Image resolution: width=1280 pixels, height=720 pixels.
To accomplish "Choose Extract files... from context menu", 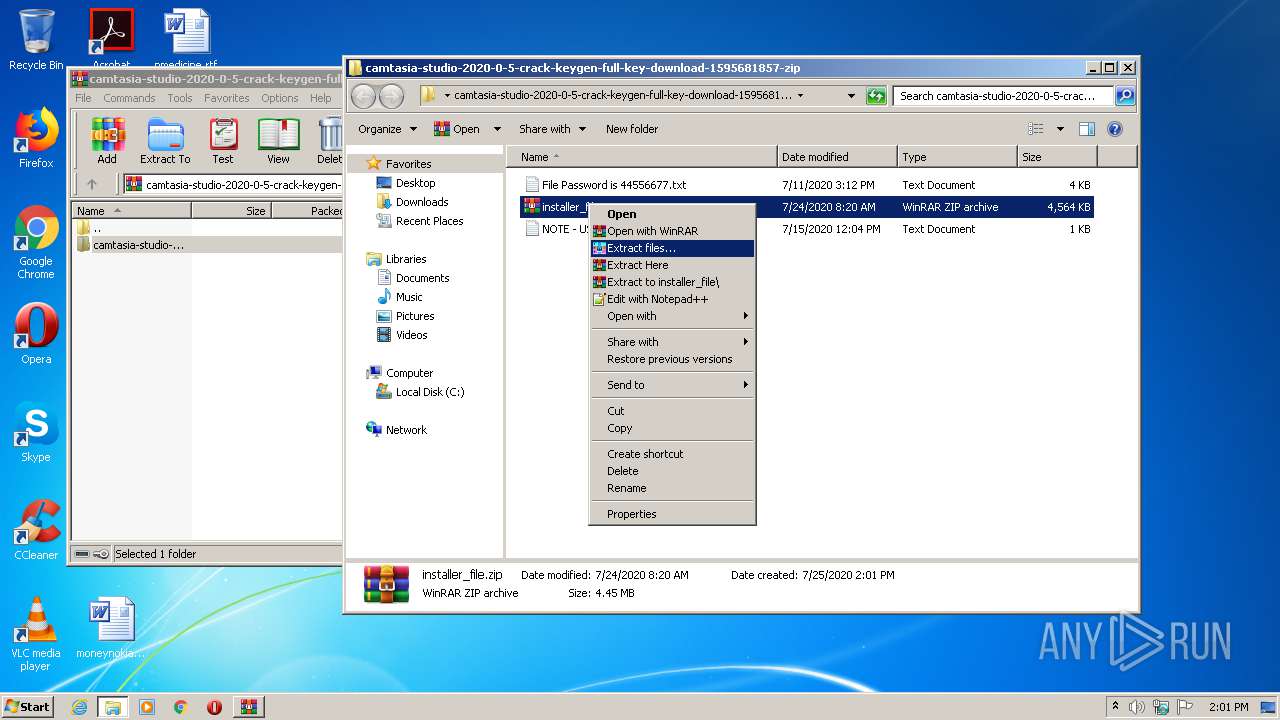I will click(673, 248).
